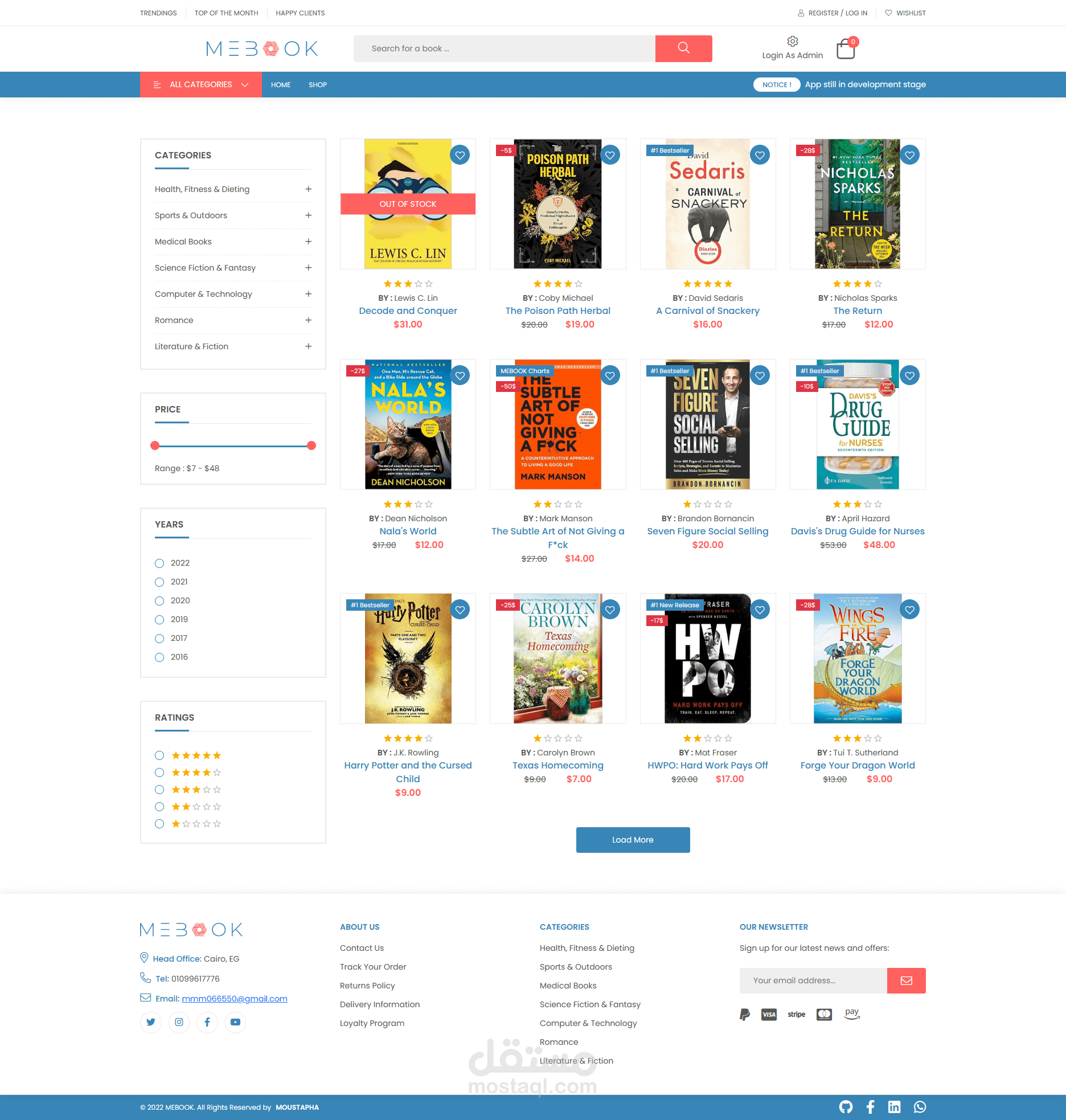The height and width of the screenshot is (1120, 1066).
Task: Open Contact Us footer link
Action: coord(362,948)
